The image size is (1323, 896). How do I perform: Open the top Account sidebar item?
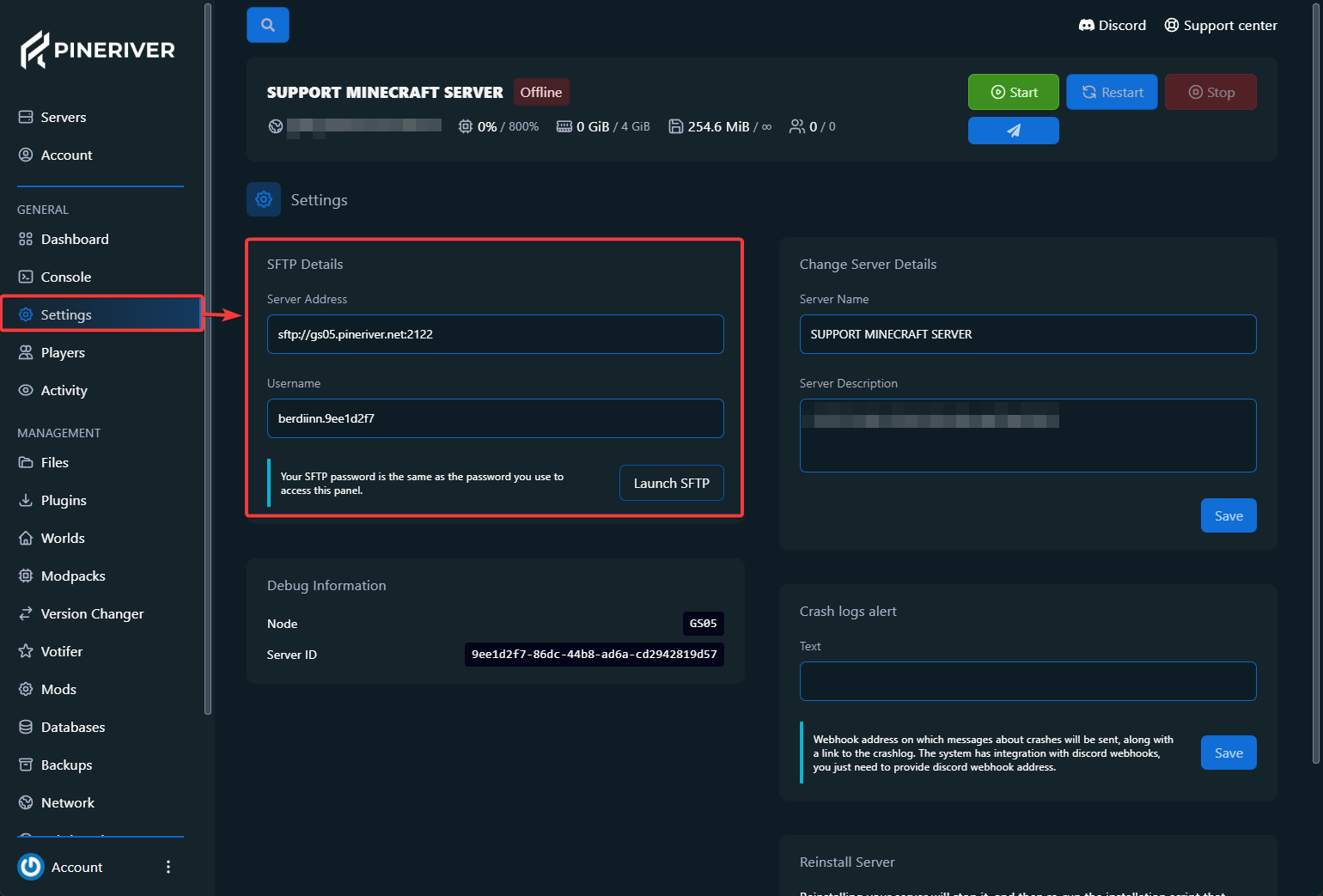66,155
